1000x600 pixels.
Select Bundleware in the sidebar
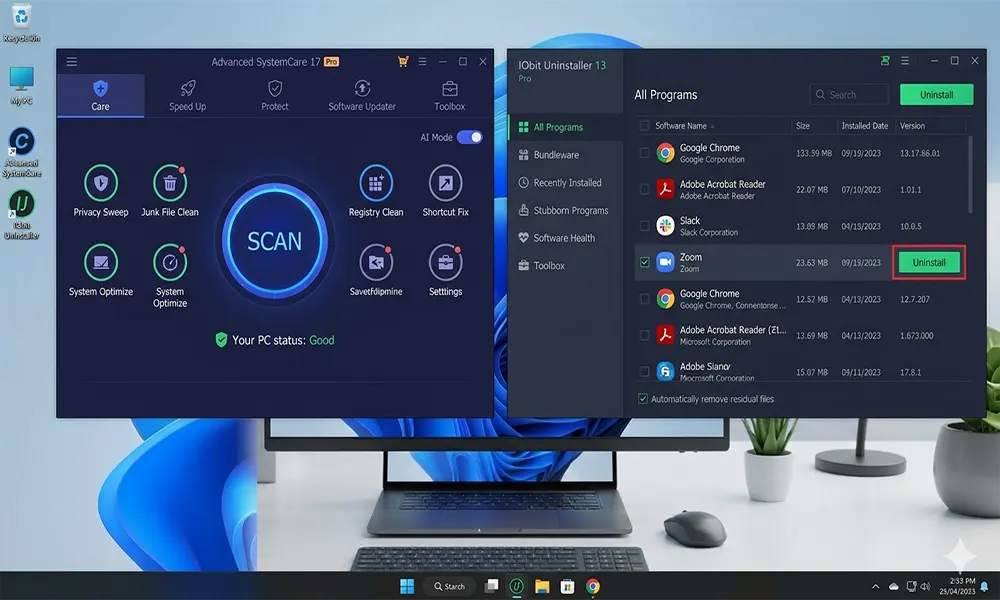click(566, 155)
